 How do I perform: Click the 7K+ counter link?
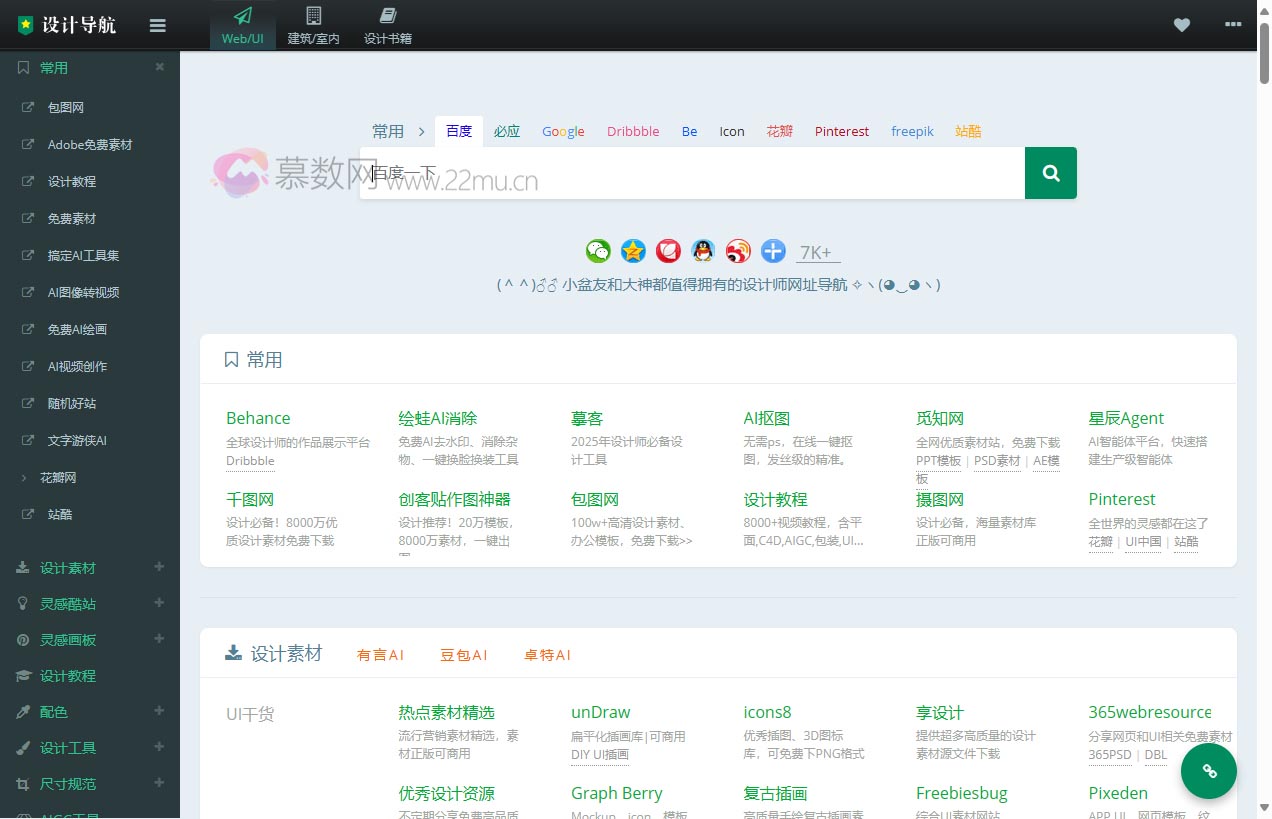[x=816, y=252]
